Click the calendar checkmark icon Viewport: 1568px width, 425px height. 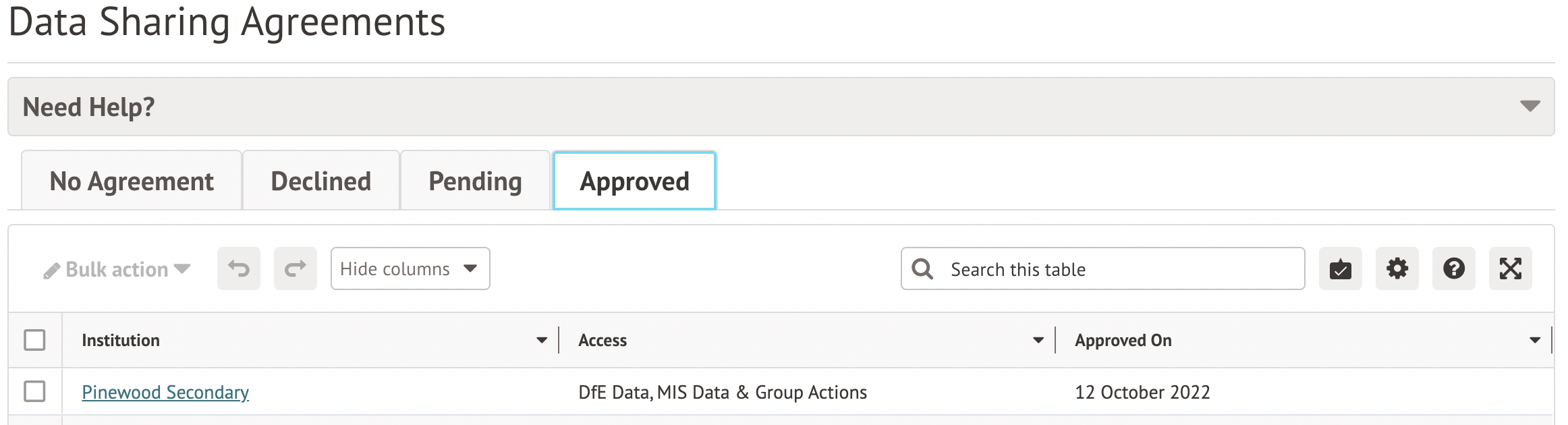[x=1340, y=268]
